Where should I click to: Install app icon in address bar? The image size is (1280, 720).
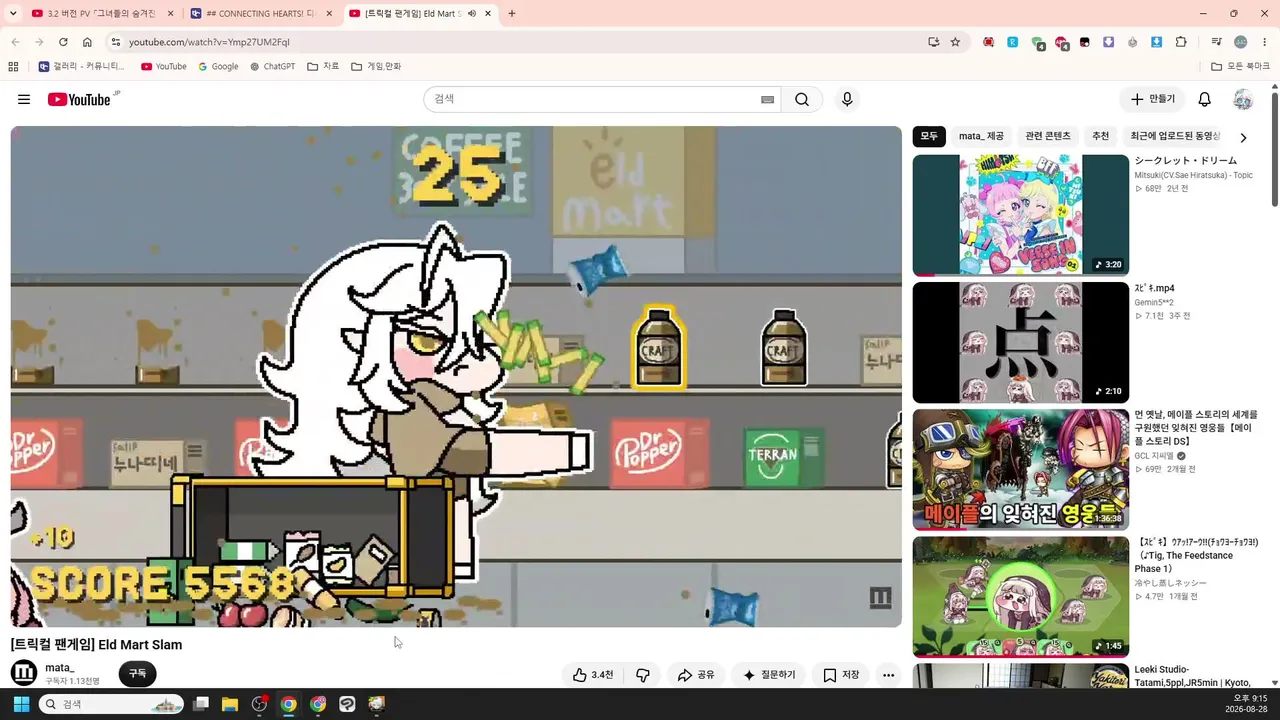(933, 42)
